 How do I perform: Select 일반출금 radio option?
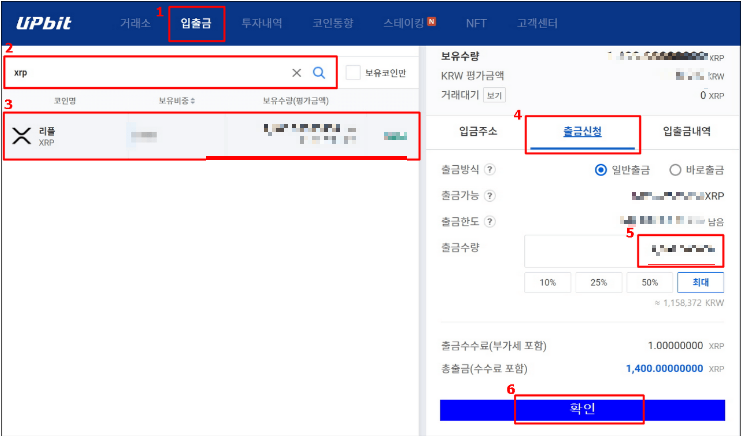pos(601,170)
